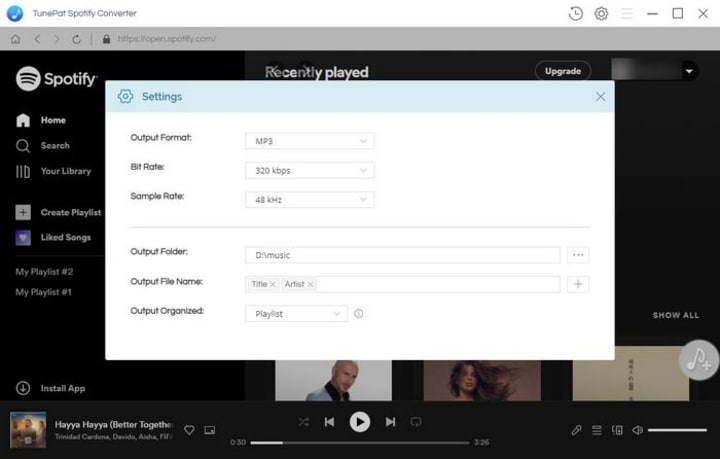Reload the Spotify web page

pyautogui.click(x=76, y=39)
